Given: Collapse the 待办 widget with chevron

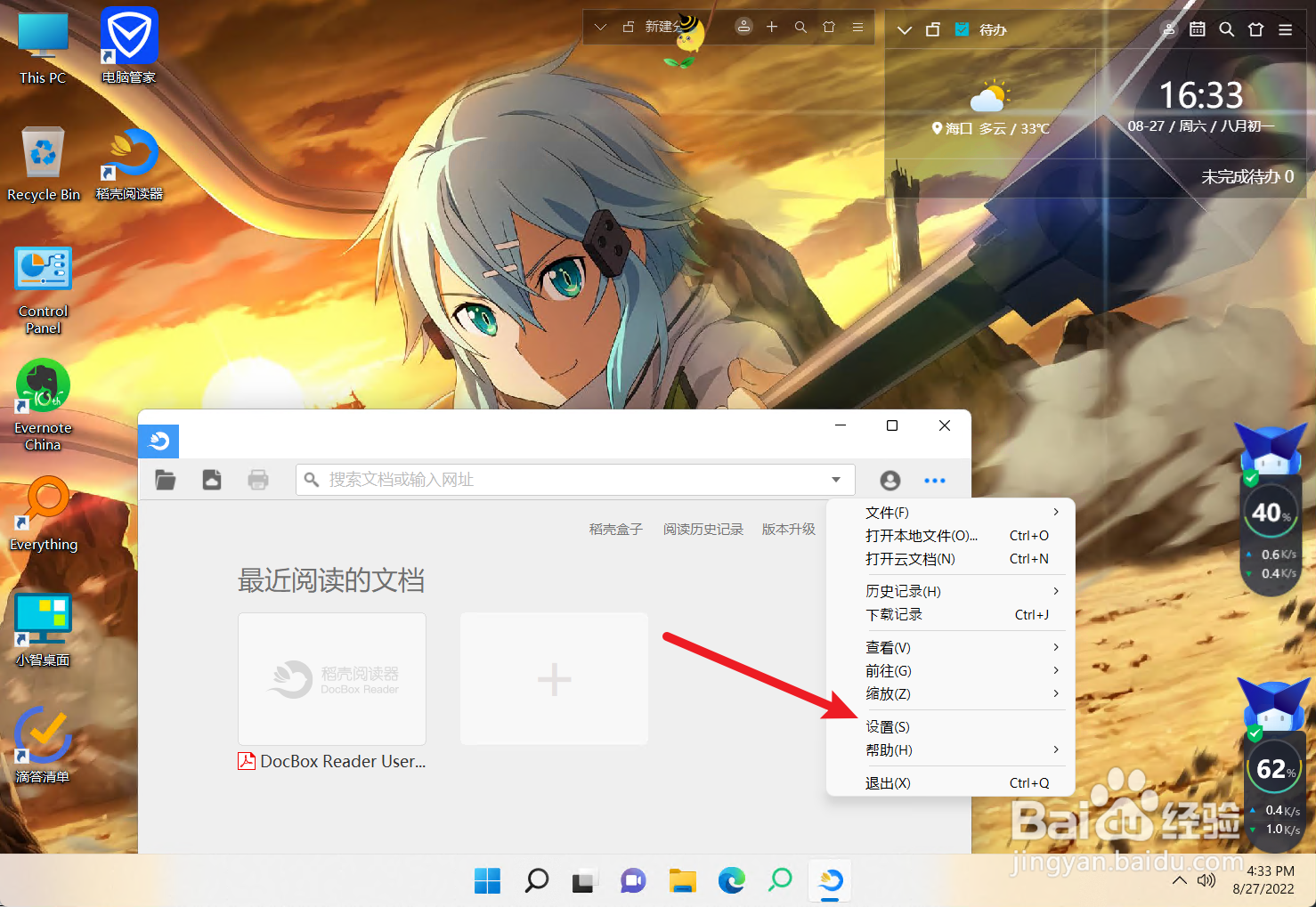Looking at the screenshot, I should point(905,30).
